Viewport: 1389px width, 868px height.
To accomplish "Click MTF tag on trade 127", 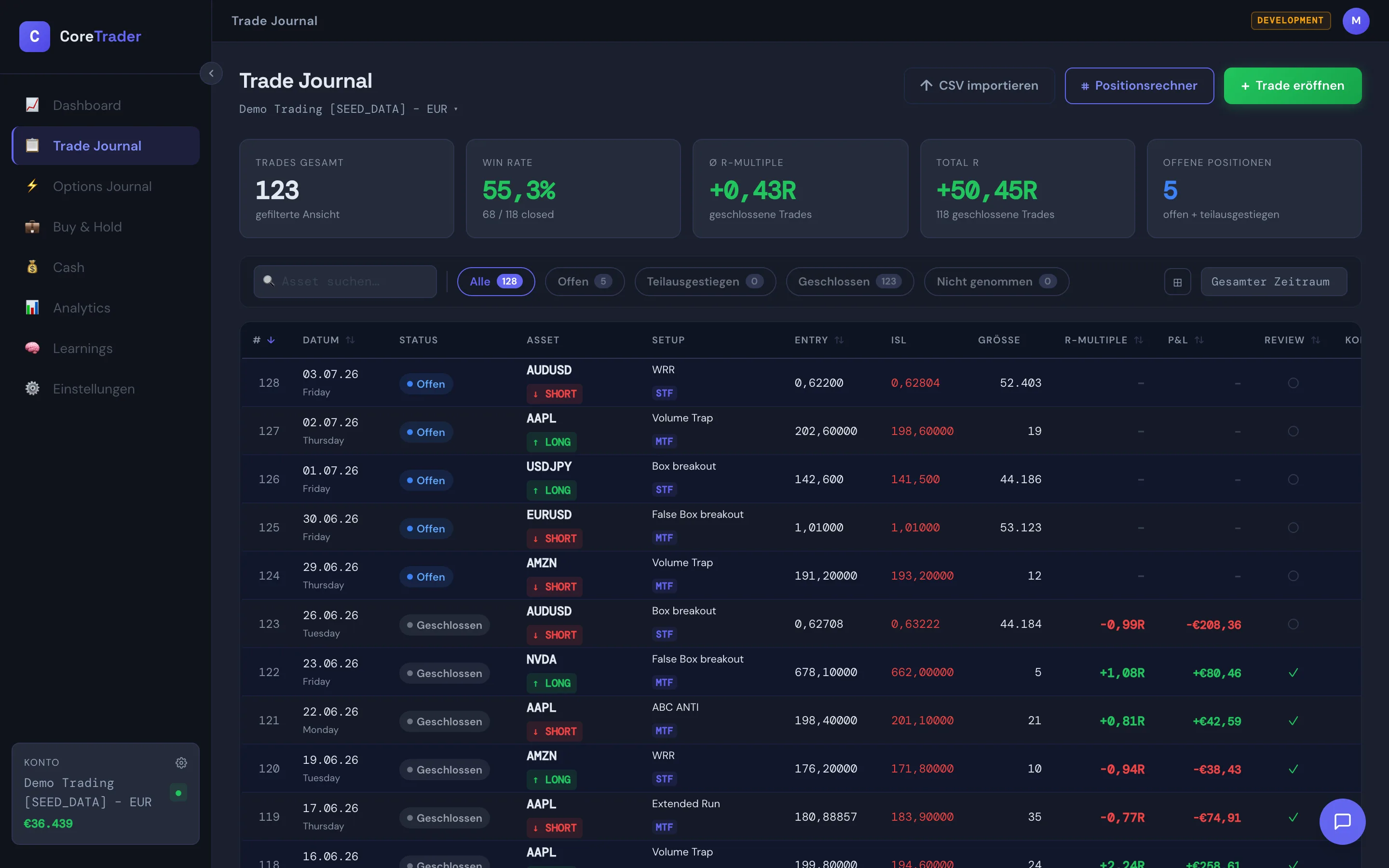I will (664, 441).
